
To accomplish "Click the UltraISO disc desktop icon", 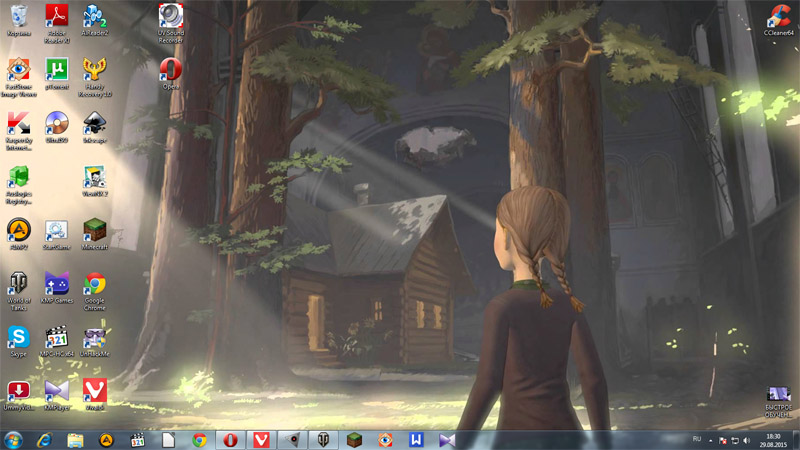I will click(x=57, y=128).
